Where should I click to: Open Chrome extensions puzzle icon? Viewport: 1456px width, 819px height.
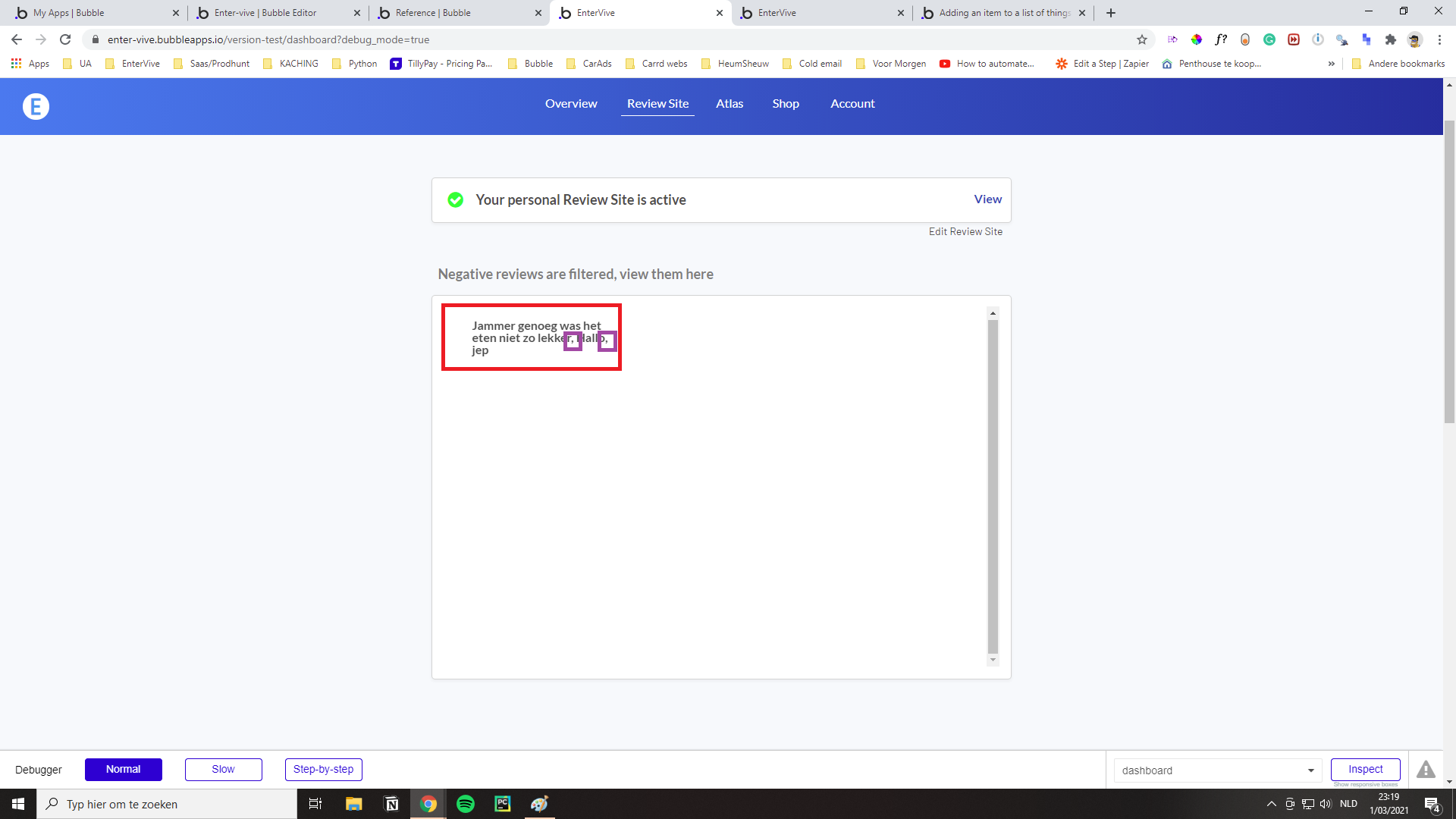tap(1390, 39)
